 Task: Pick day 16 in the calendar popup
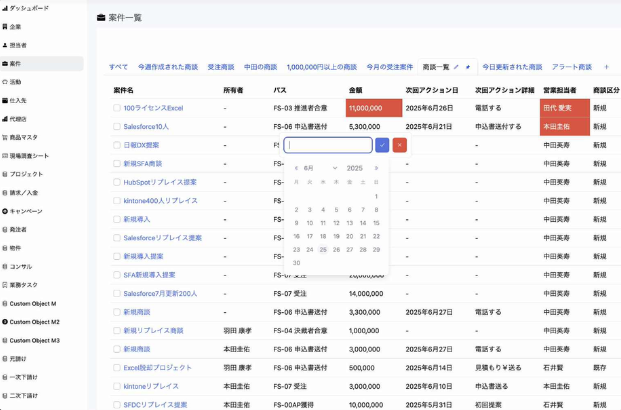pyautogui.click(x=297, y=236)
